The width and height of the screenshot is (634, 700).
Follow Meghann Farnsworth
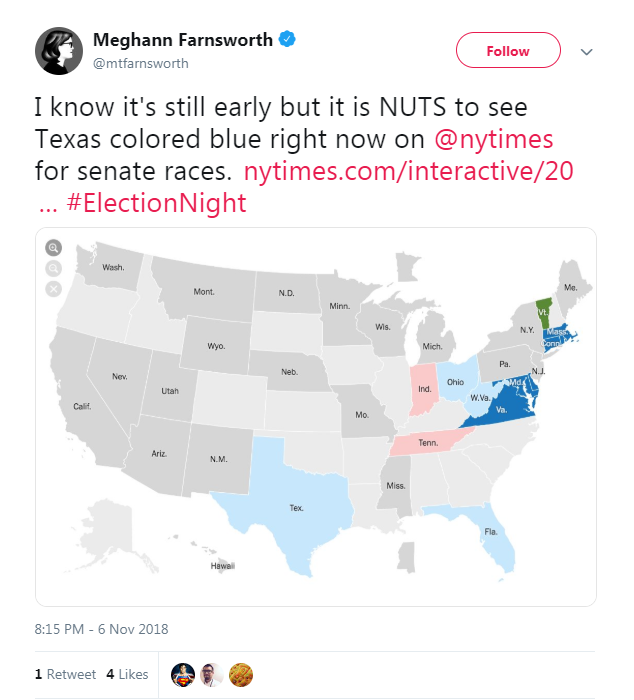point(508,50)
